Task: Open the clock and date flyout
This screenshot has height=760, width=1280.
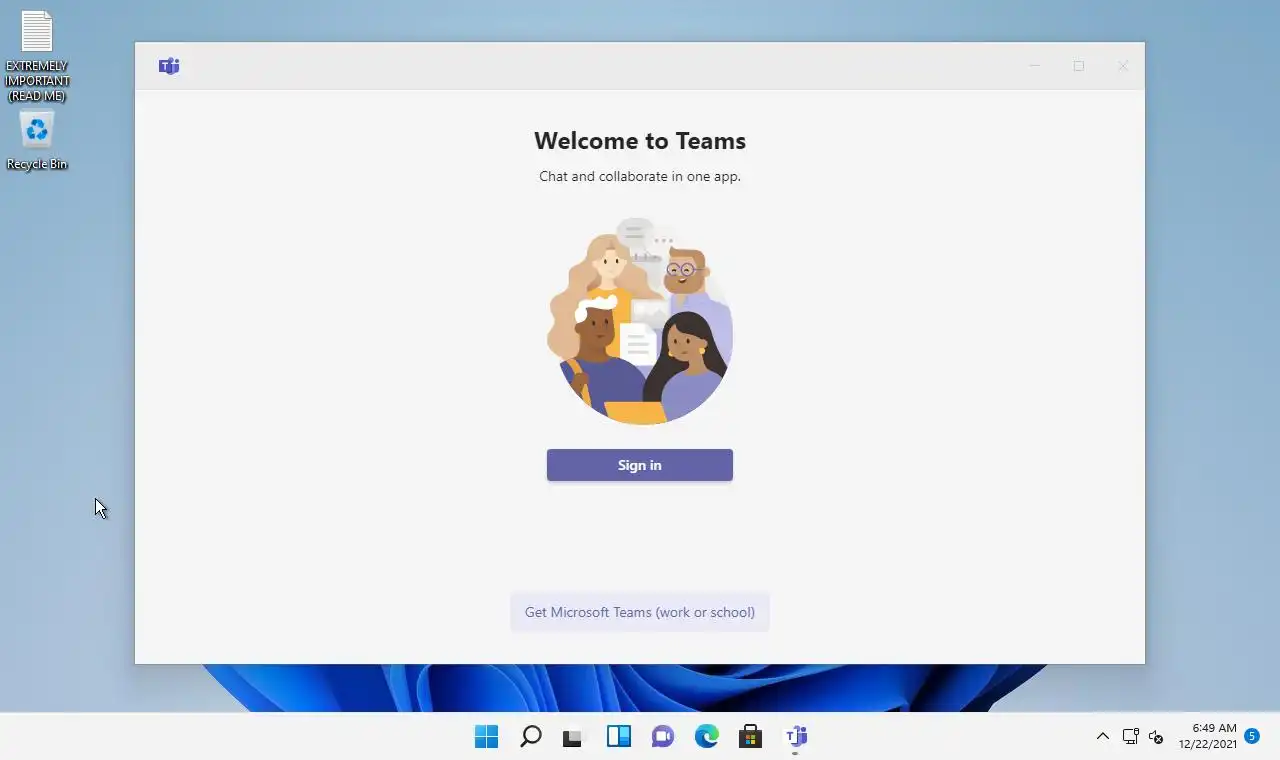Action: click(1207, 736)
